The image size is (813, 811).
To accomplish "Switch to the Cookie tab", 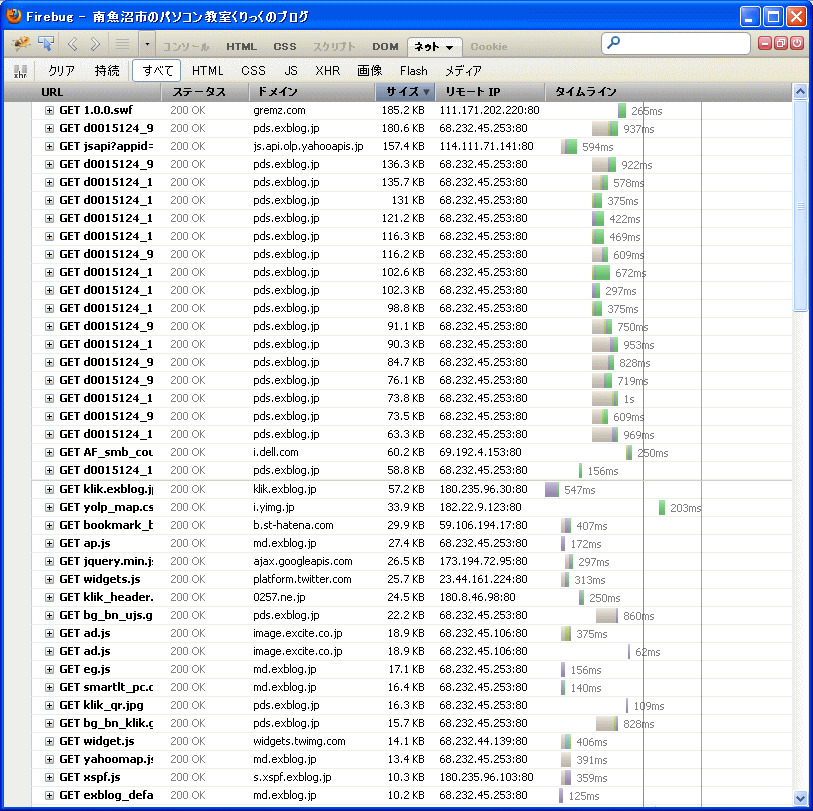I will click(489, 47).
